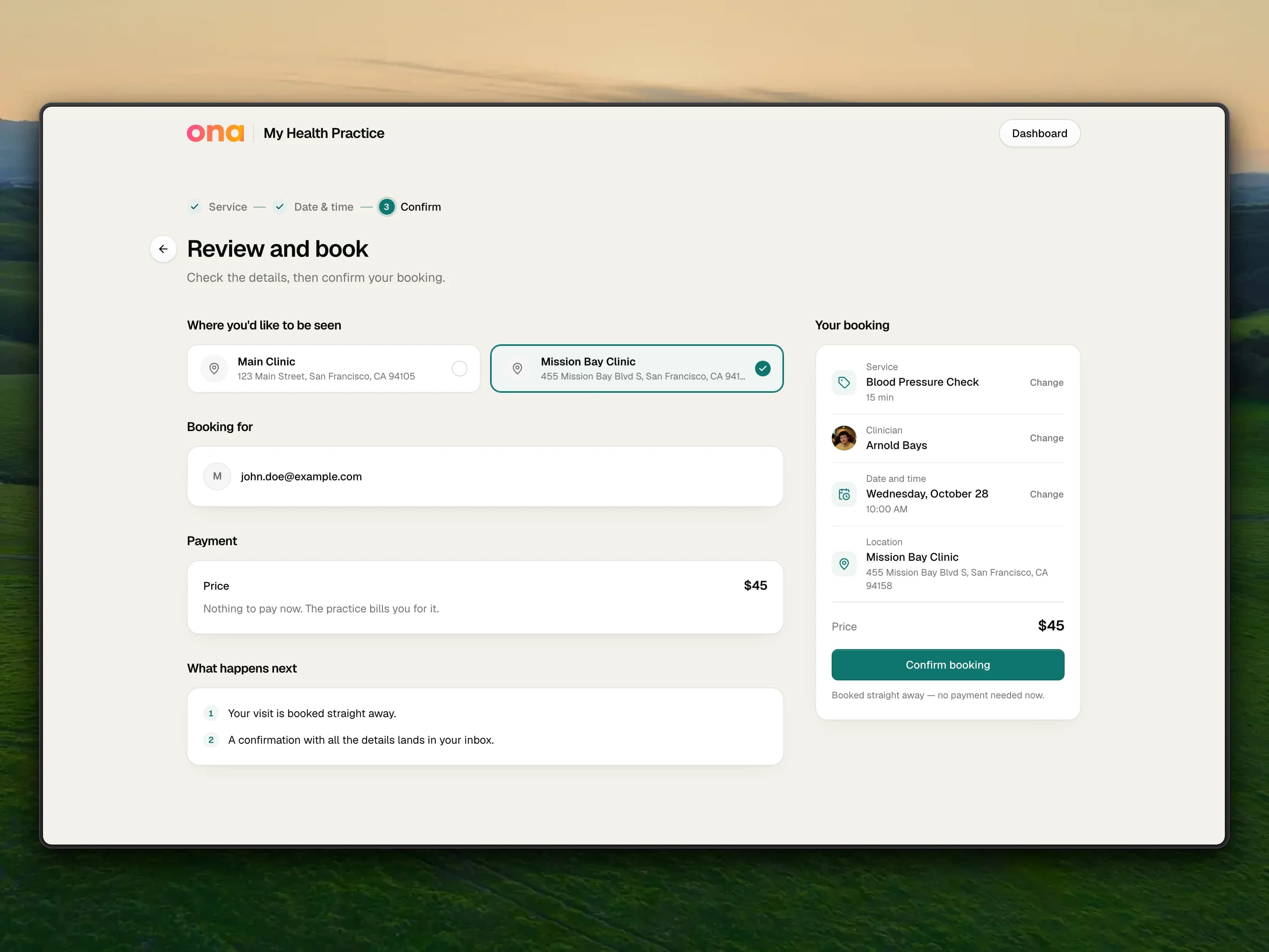
Task: Click the 10:00 AM time text
Action: (886, 509)
